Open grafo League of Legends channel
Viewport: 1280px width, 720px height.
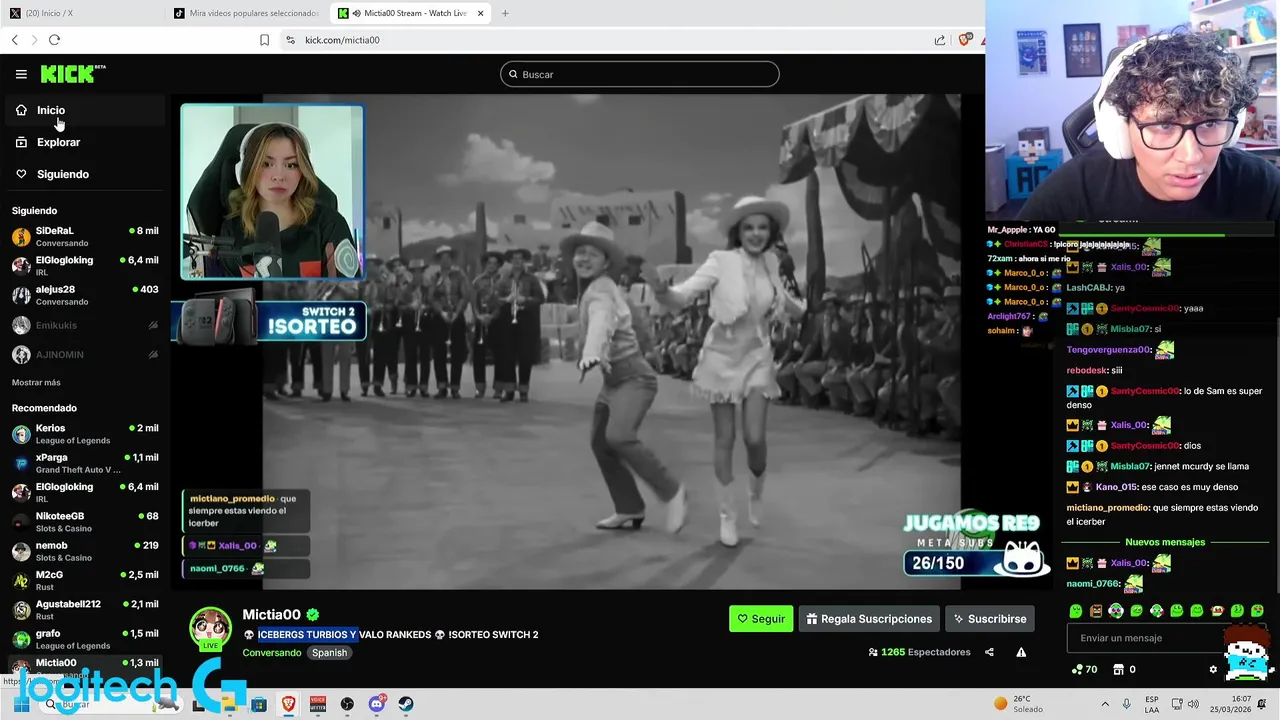pyautogui.click(x=84, y=639)
